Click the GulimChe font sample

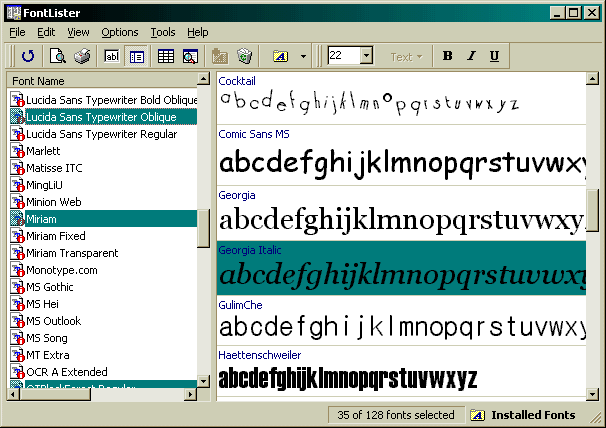pyautogui.click(x=401, y=321)
